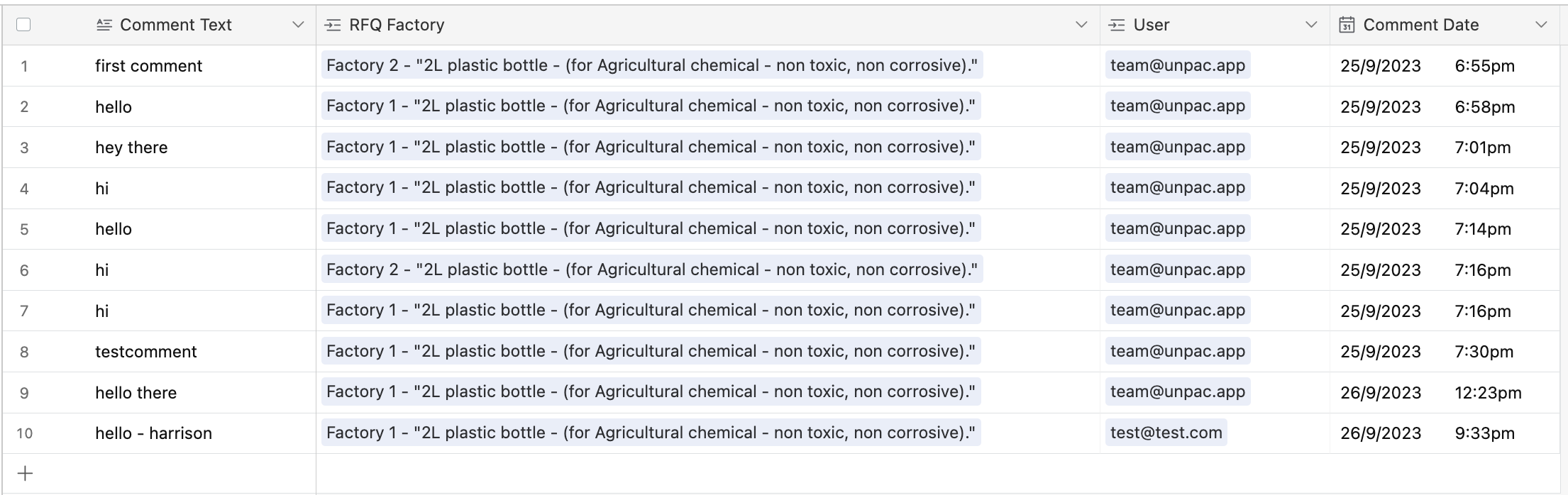Screen dimensions: 1568x495
Task: Select row number 5
Action: [x=24, y=229]
